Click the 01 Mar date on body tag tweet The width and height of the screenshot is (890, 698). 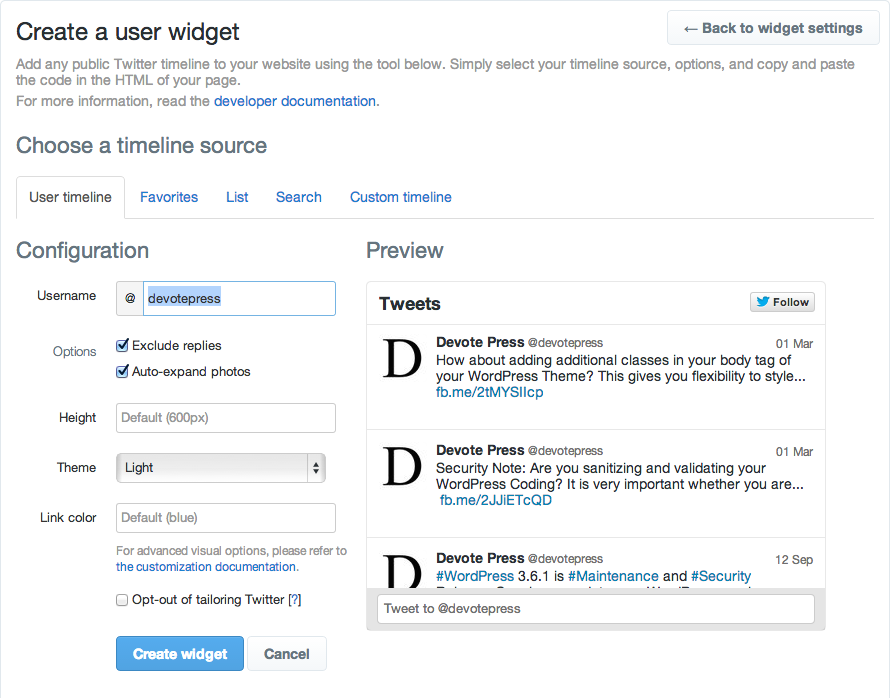pos(794,344)
